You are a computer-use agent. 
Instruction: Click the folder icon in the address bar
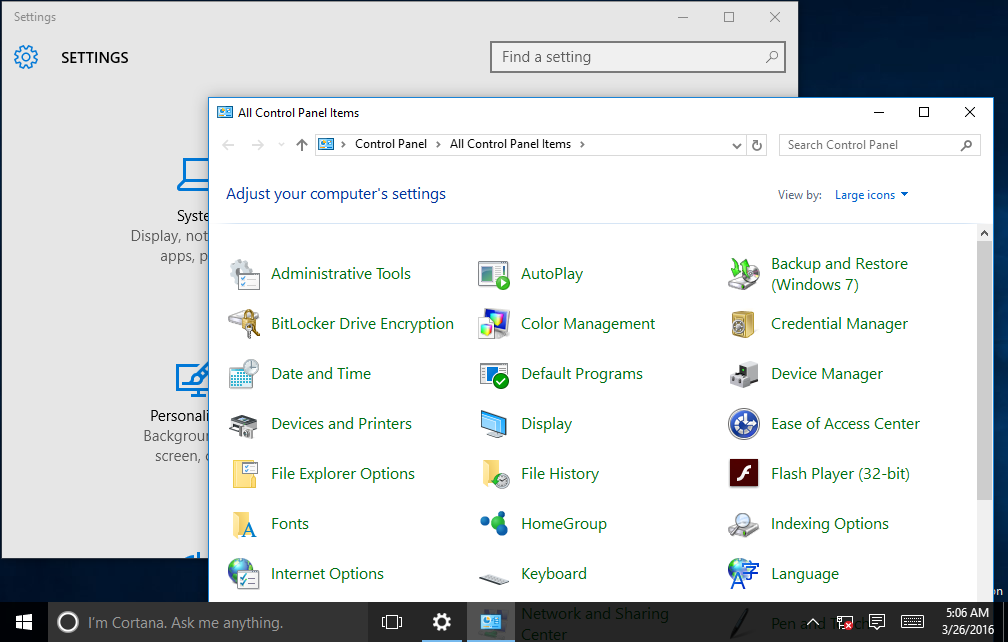pyautogui.click(x=327, y=145)
